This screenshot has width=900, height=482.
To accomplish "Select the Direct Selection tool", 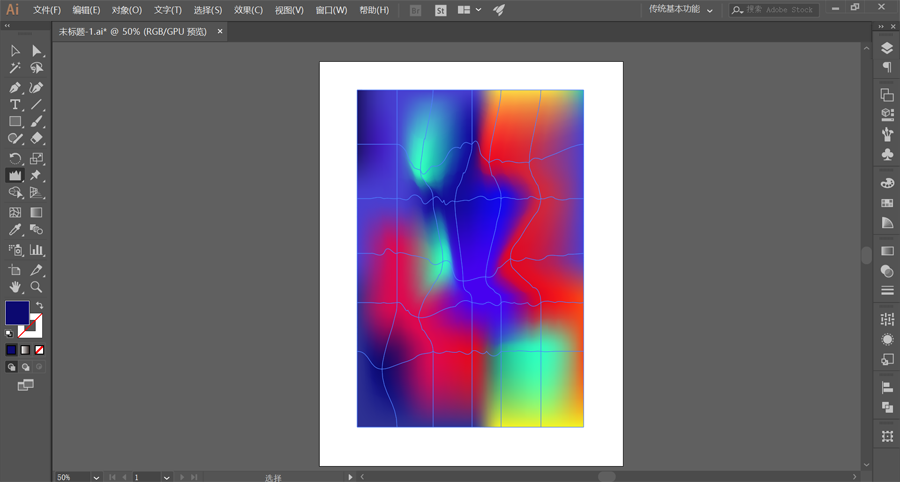I will pos(37,50).
